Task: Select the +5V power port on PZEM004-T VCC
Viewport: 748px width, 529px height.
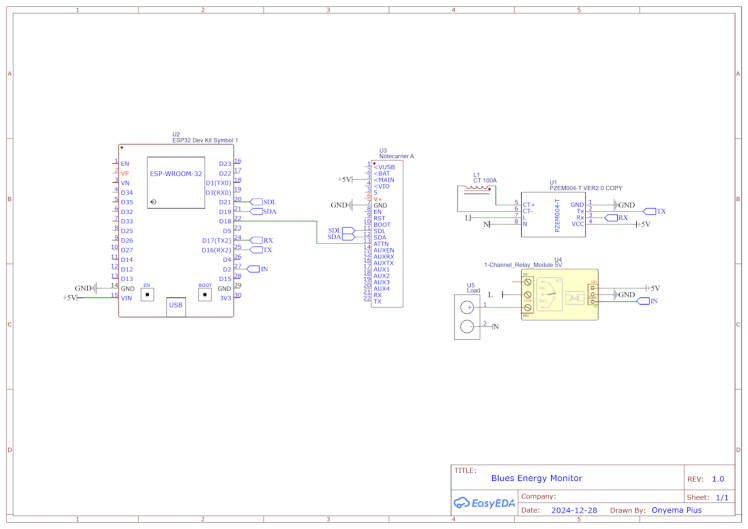Action: [644, 224]
